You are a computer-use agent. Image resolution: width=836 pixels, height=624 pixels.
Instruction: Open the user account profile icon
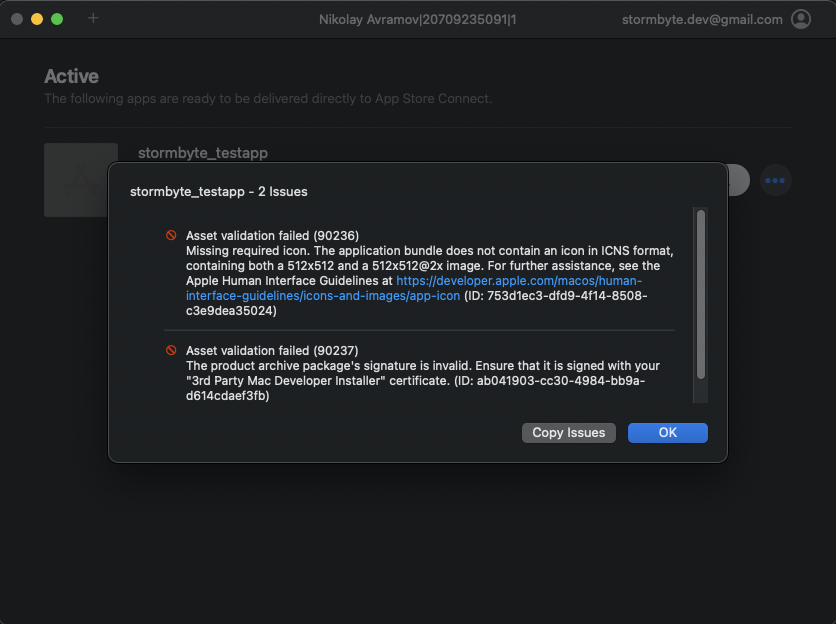tap(801, 19)
